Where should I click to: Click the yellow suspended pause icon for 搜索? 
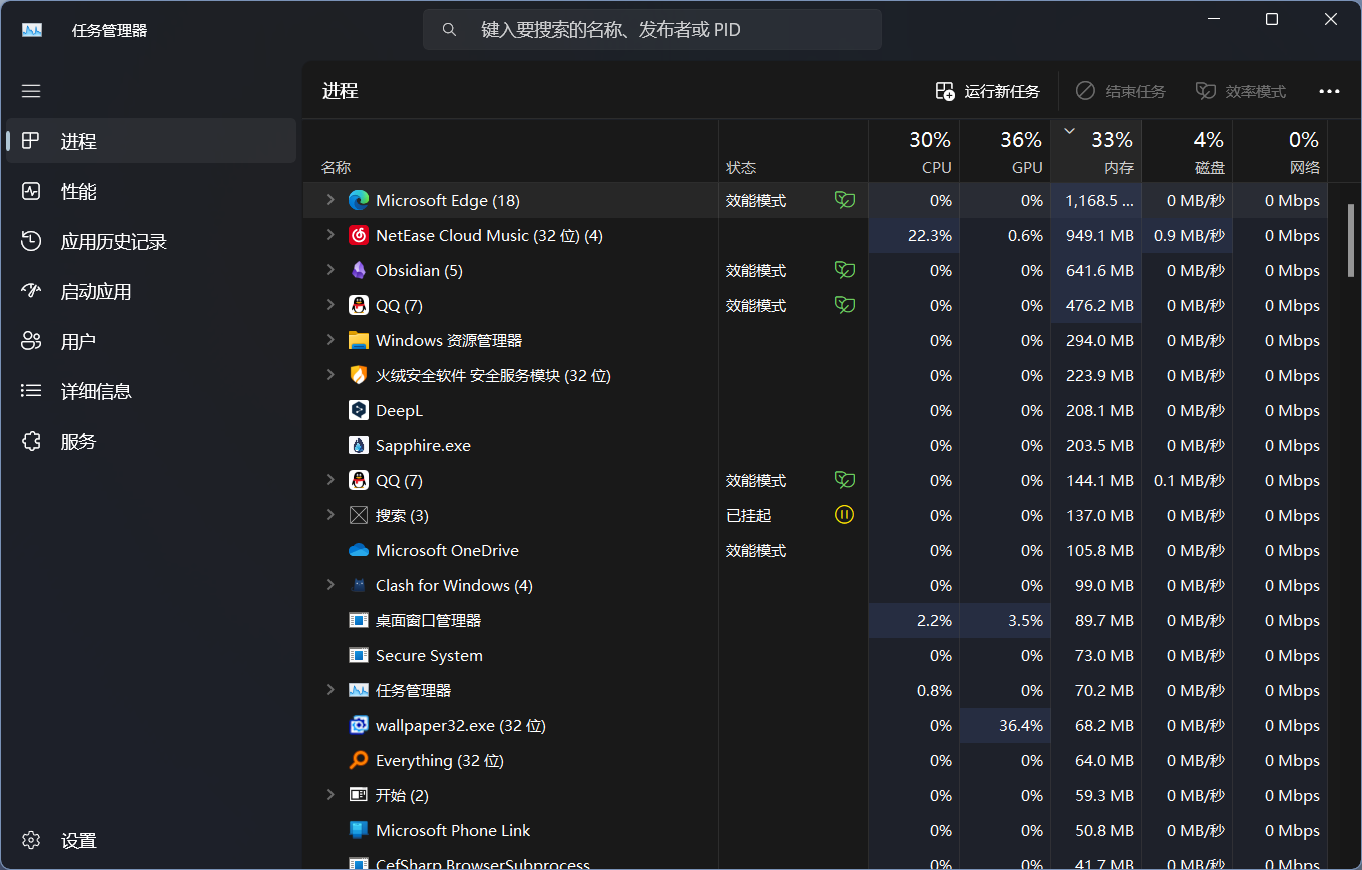pos(845,516)
